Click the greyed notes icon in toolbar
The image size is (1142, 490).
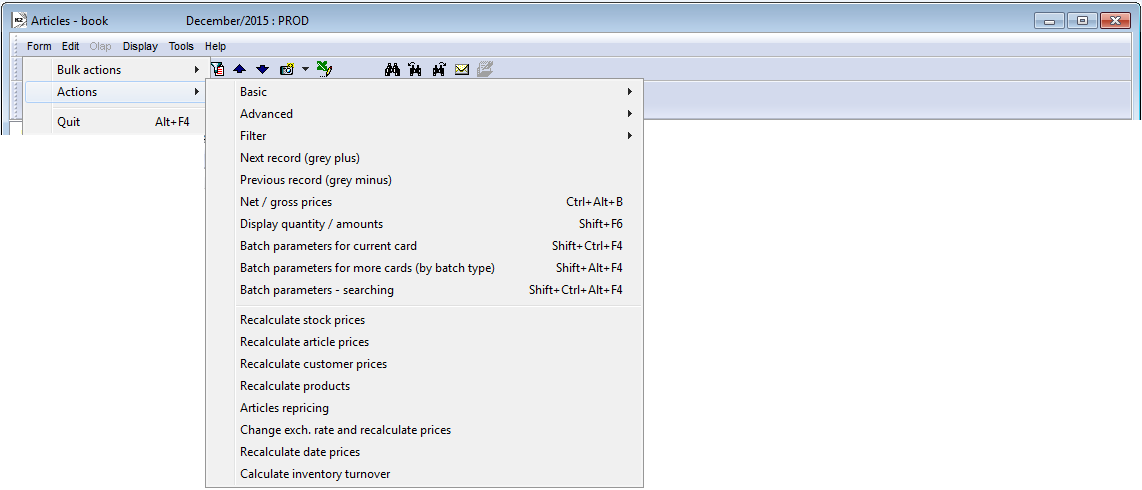[x=485, y=69]
